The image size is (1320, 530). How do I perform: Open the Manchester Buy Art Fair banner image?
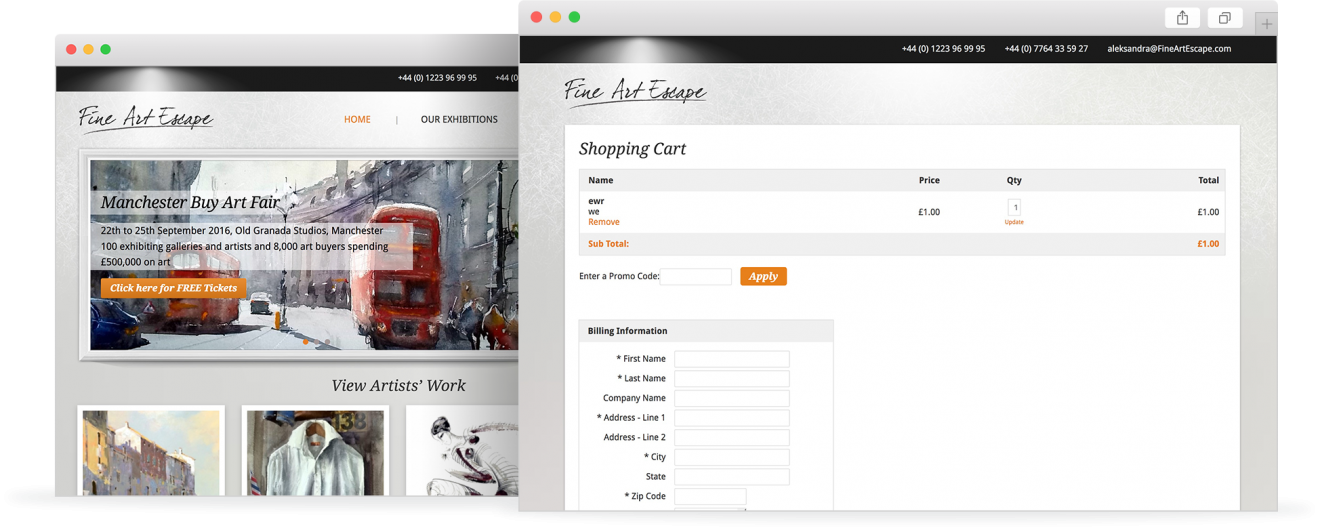pyautogui.click(x=304, y=255)
